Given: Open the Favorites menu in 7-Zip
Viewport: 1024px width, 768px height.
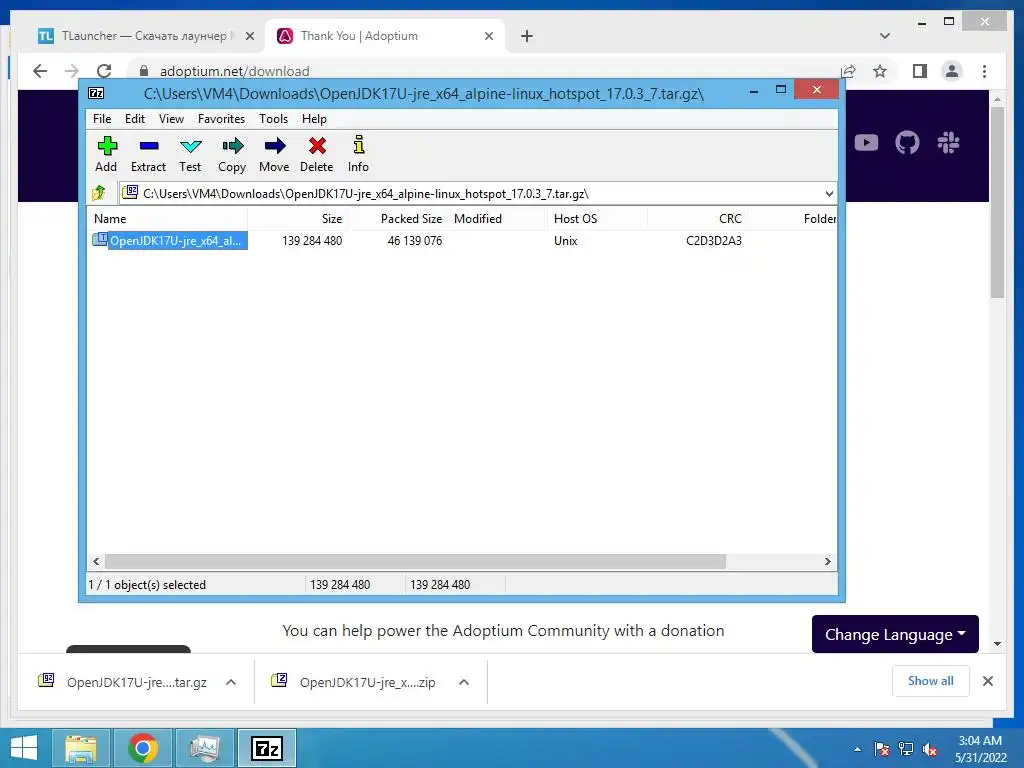Looking at the screenshot, I should (221, 119).
